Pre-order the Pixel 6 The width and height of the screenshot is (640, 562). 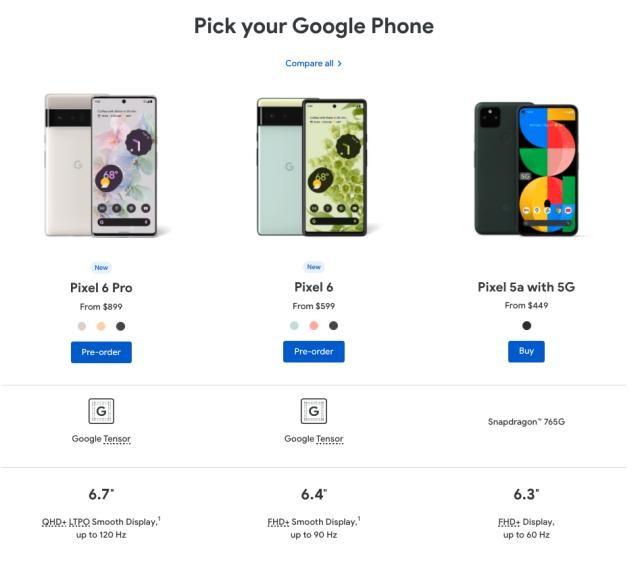314,352
